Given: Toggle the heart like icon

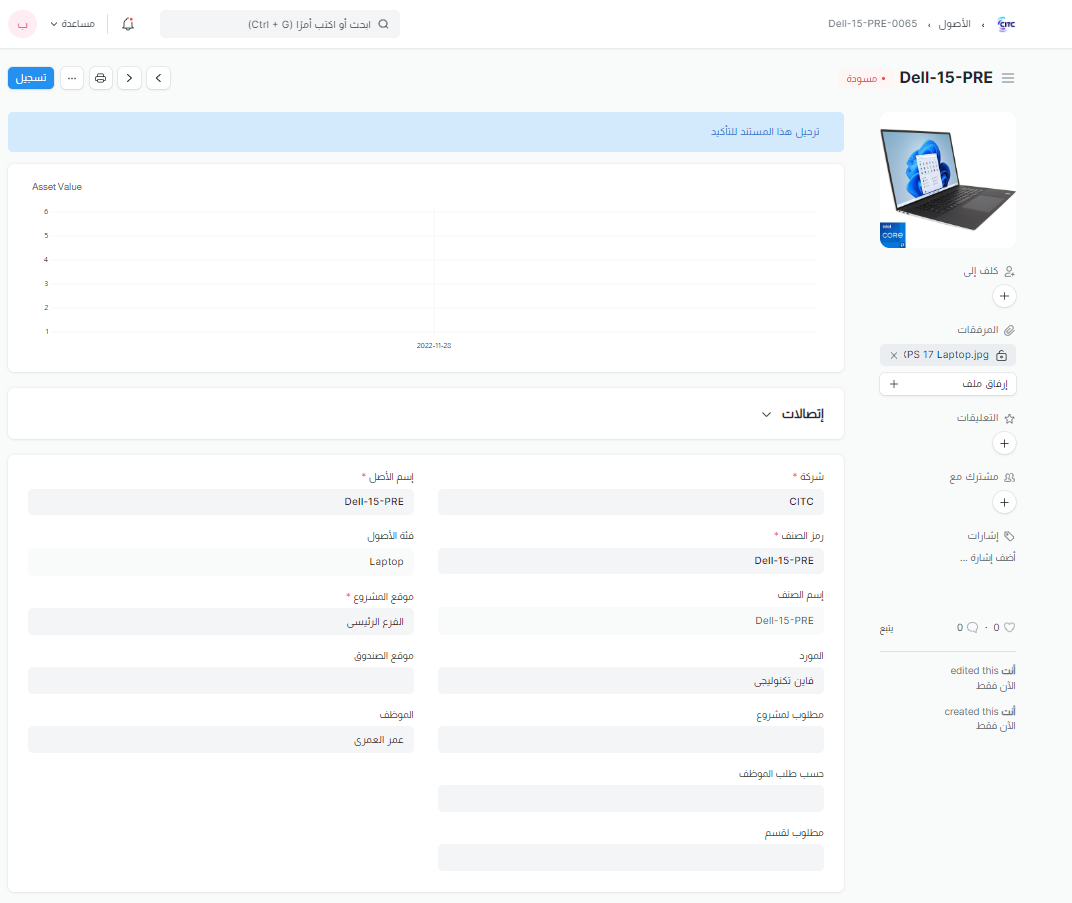Looking at the screenshot, I should 1009,628.
